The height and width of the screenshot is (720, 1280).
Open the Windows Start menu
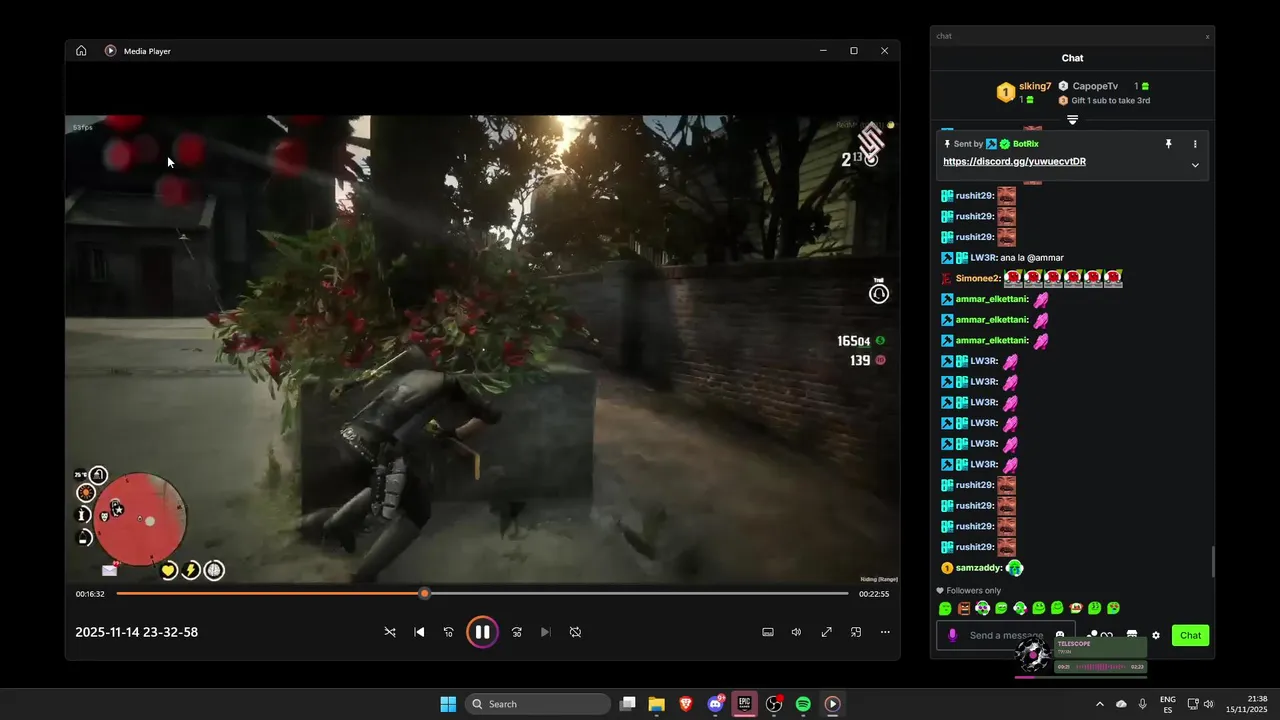coord(448,704)
